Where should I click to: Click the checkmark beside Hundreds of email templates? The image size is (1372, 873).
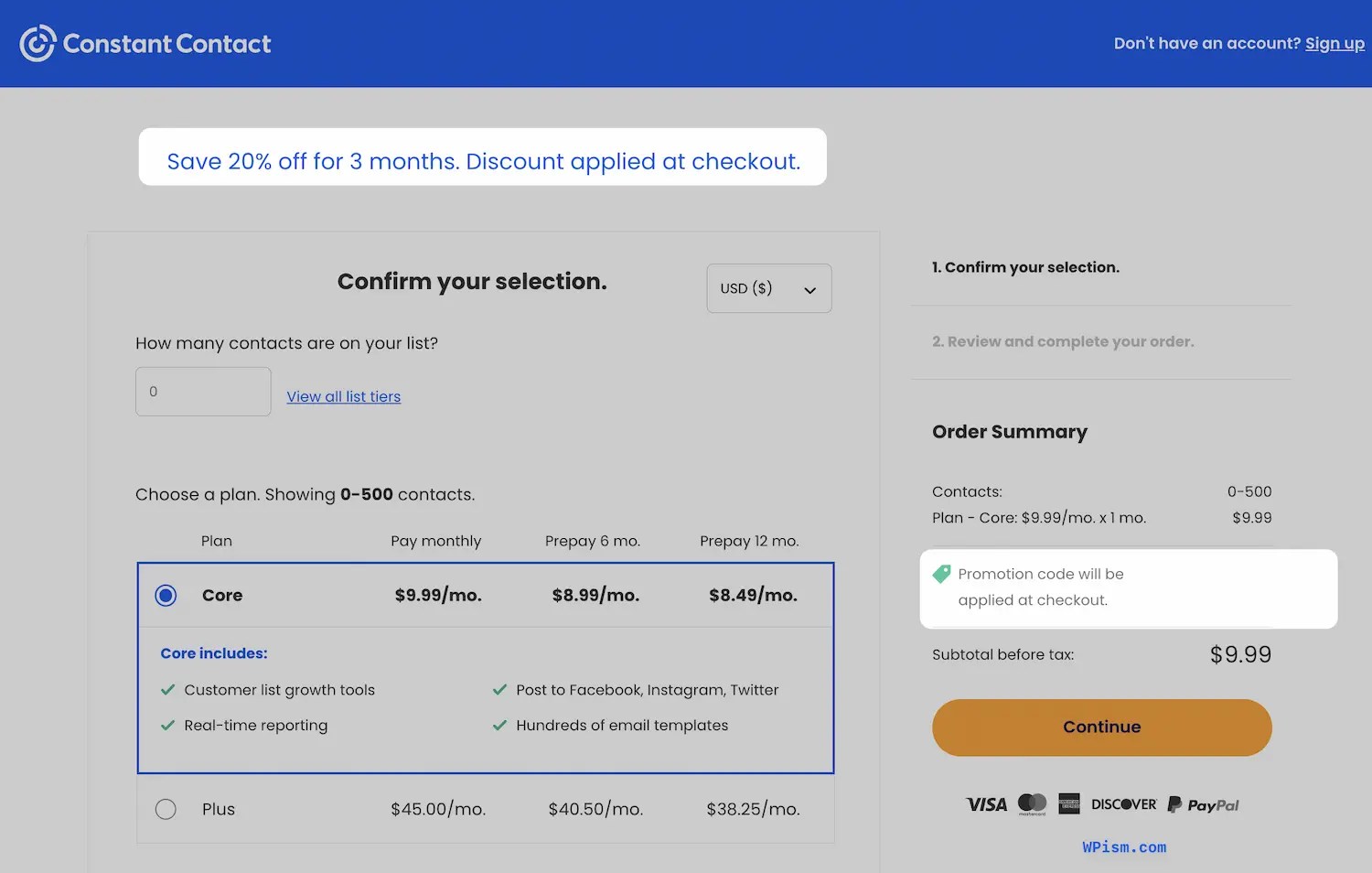[x=499, y=725]
